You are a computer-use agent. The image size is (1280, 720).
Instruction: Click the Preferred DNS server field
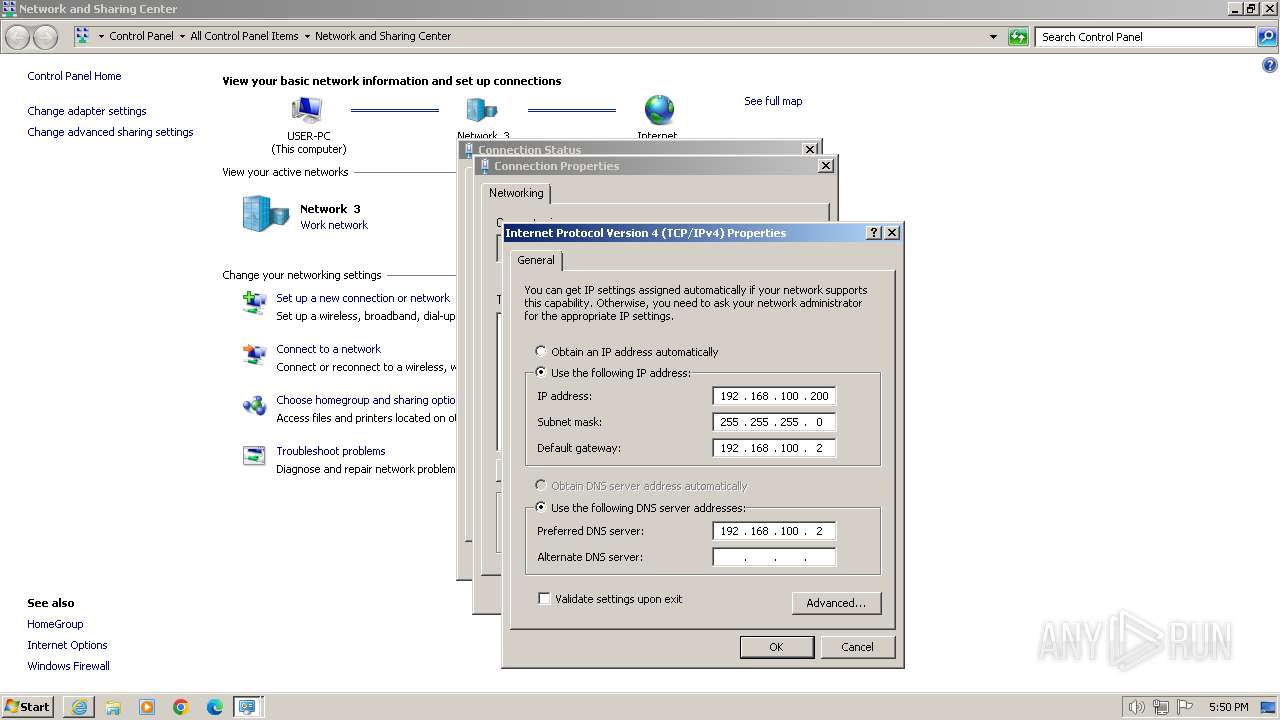point(774,531)
